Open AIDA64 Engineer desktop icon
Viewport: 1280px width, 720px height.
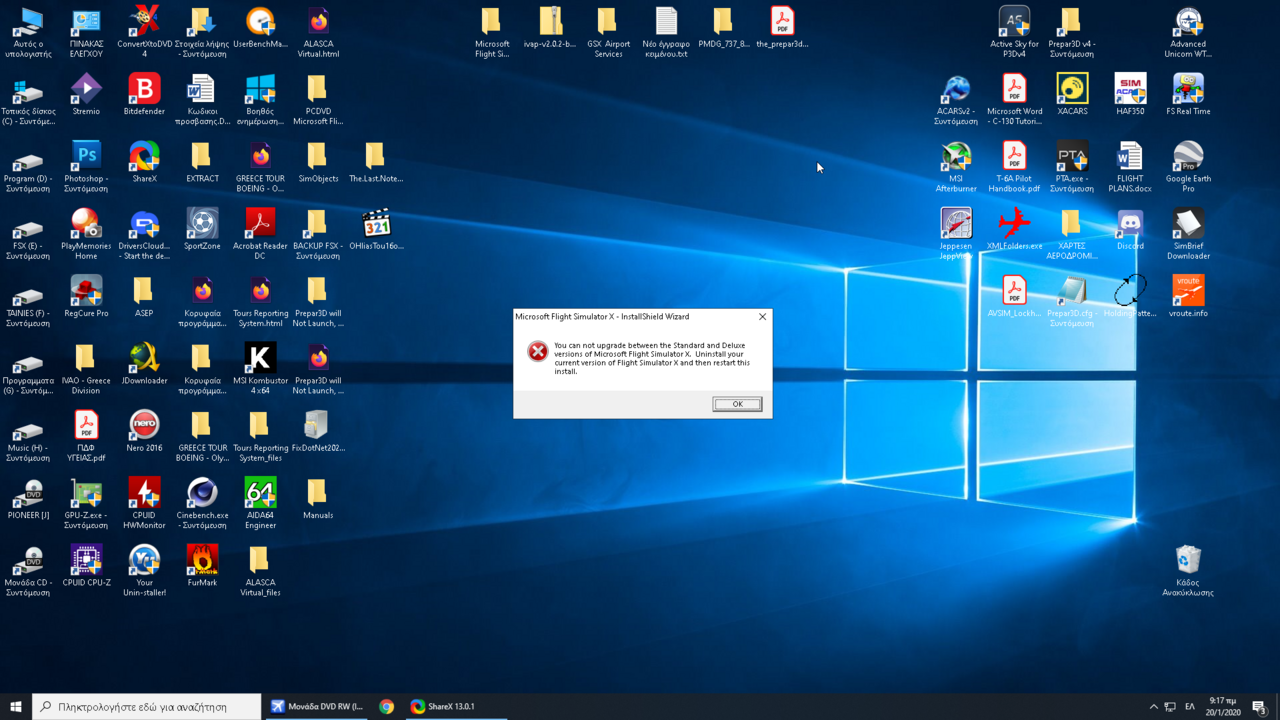(x=260, y=502)
